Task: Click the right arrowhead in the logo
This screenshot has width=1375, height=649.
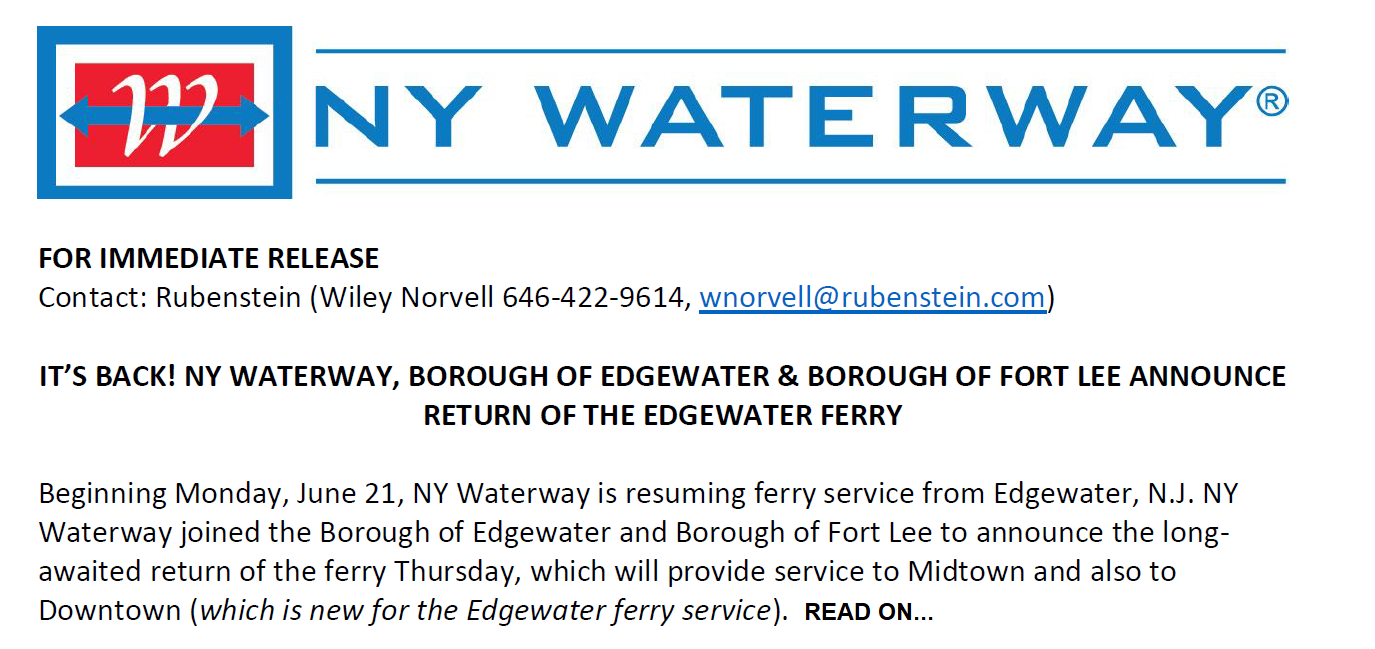Action: coord(256,116)
